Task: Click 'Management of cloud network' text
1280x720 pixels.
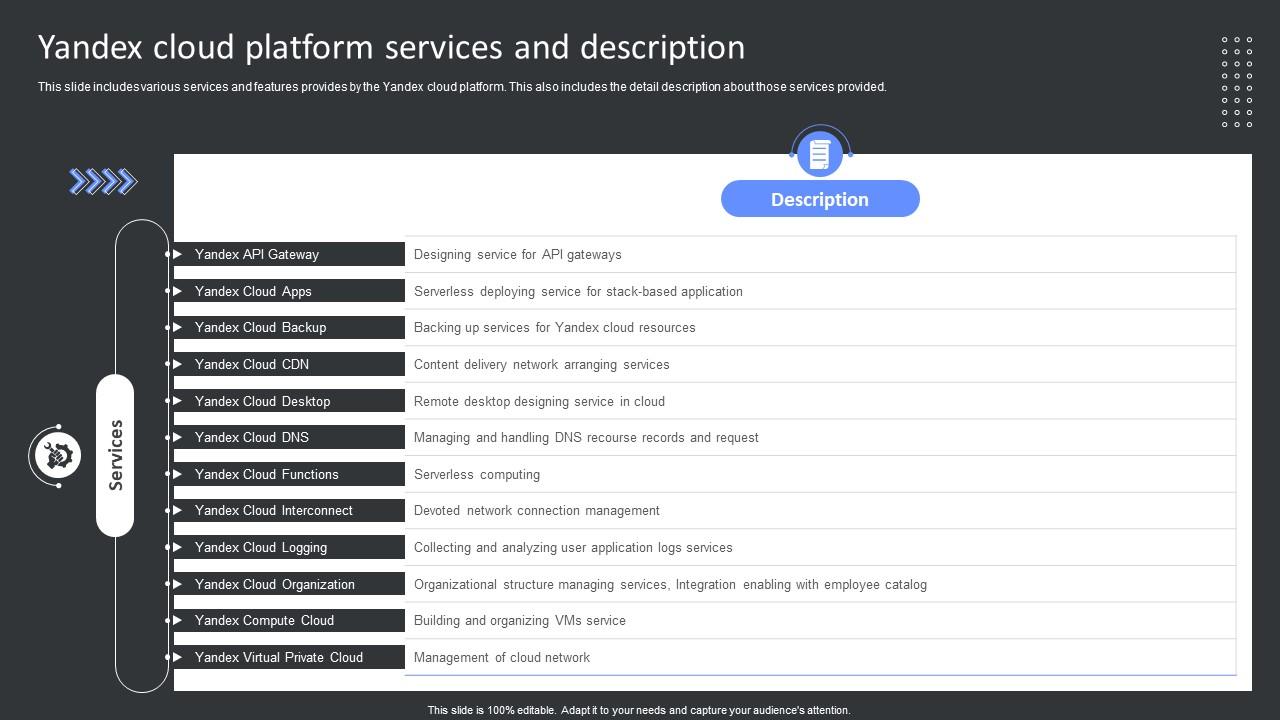Action: coord(502,657)
